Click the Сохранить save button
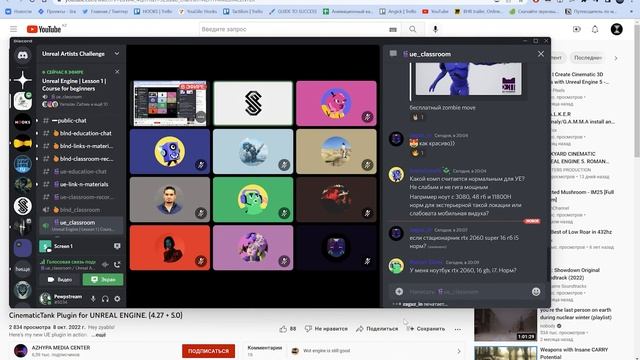The width and height of the screenshot is (640, 360). click(426, 329)
